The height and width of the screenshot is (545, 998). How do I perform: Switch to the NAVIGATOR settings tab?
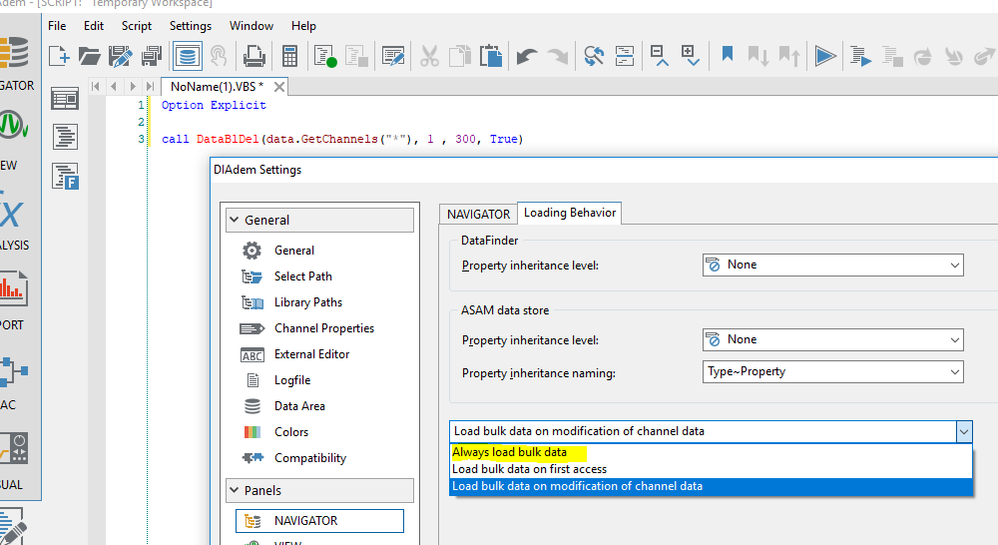[478, 214]
